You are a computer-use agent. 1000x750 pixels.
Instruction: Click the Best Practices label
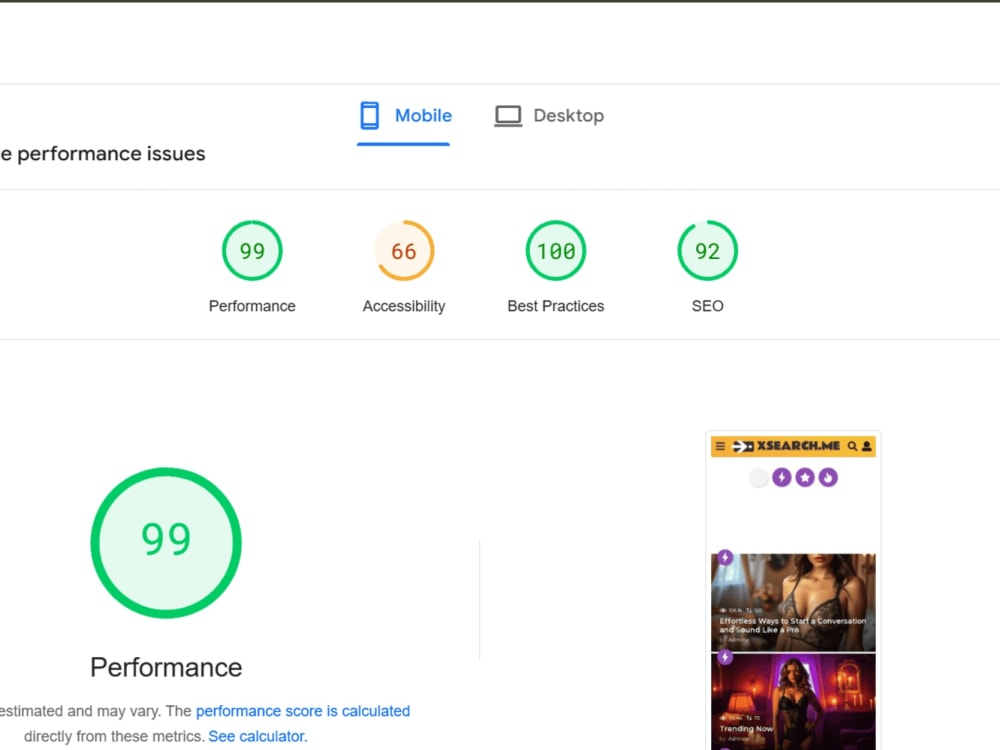(x=555, y=306)
